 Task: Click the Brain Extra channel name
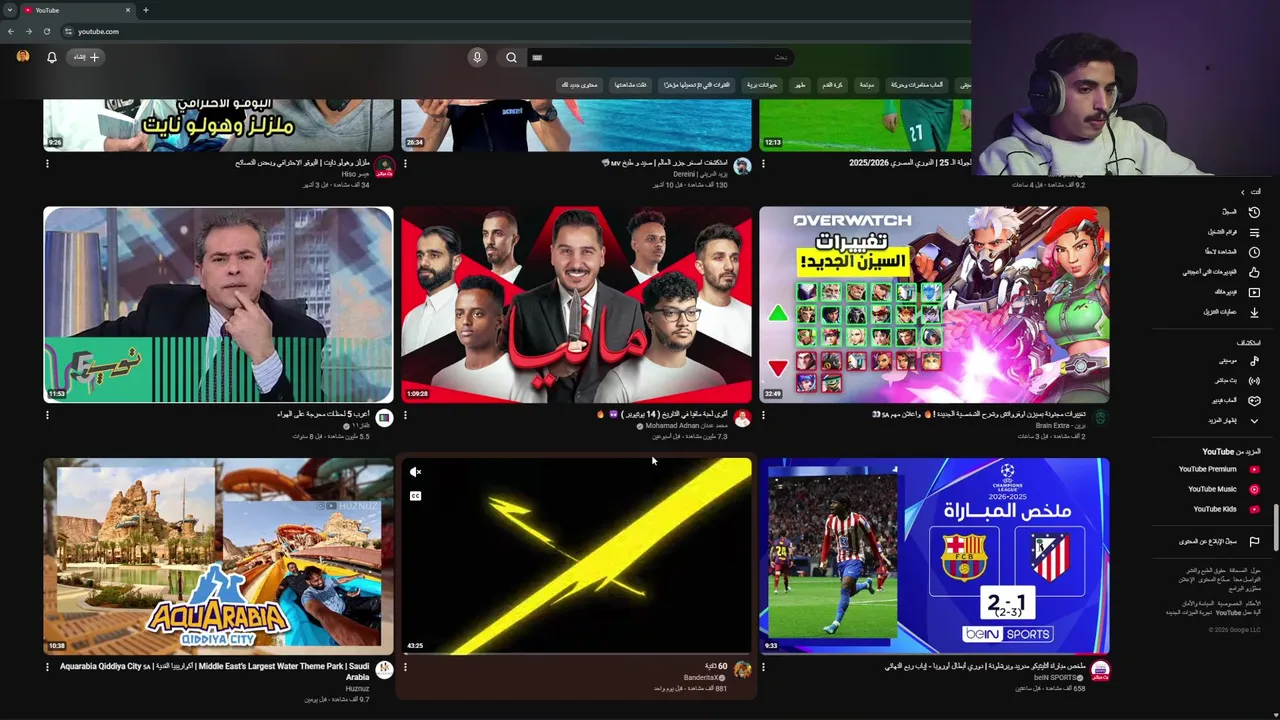point(1060,426)
